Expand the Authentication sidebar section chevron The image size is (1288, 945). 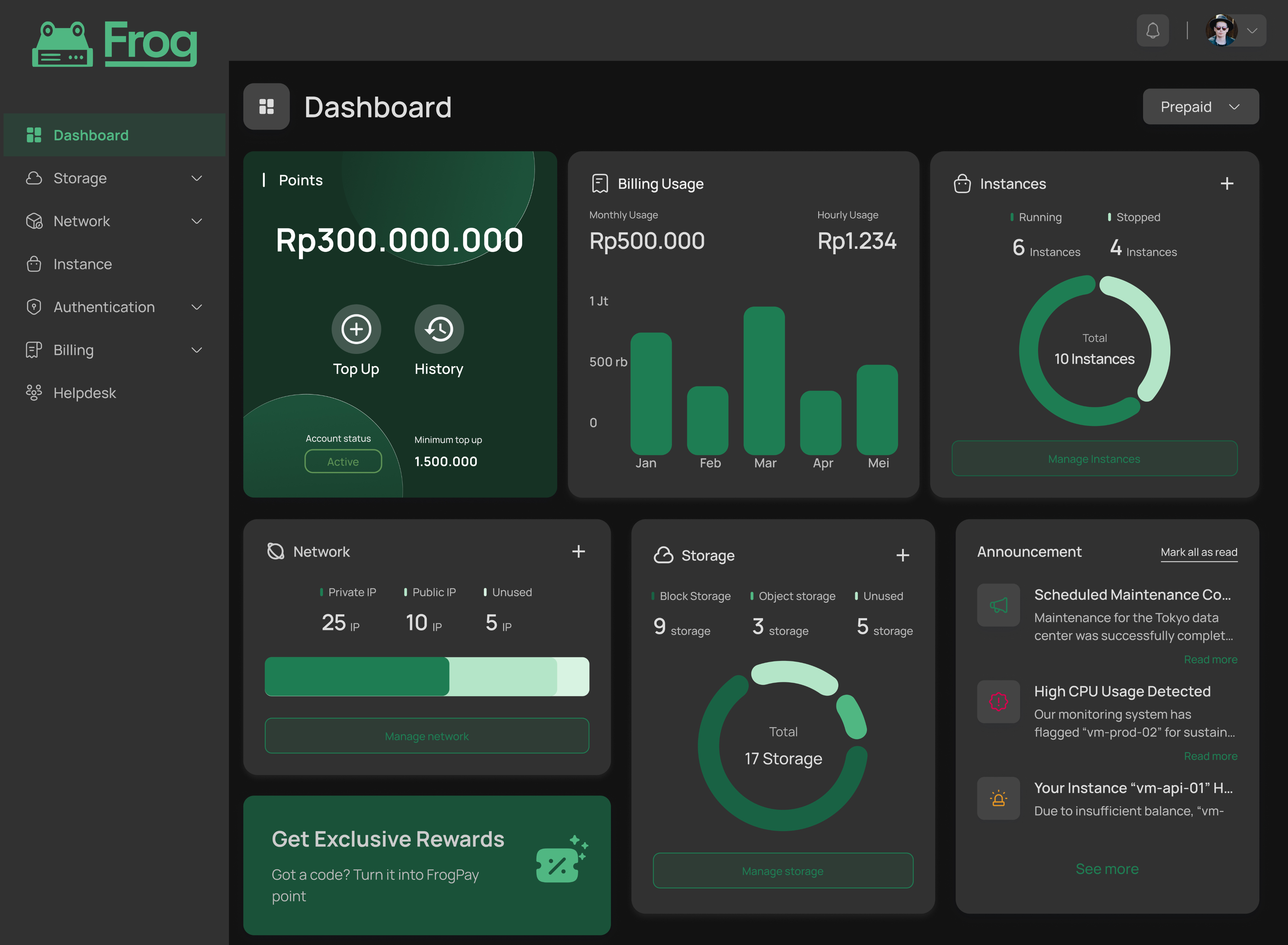(197, 307)
